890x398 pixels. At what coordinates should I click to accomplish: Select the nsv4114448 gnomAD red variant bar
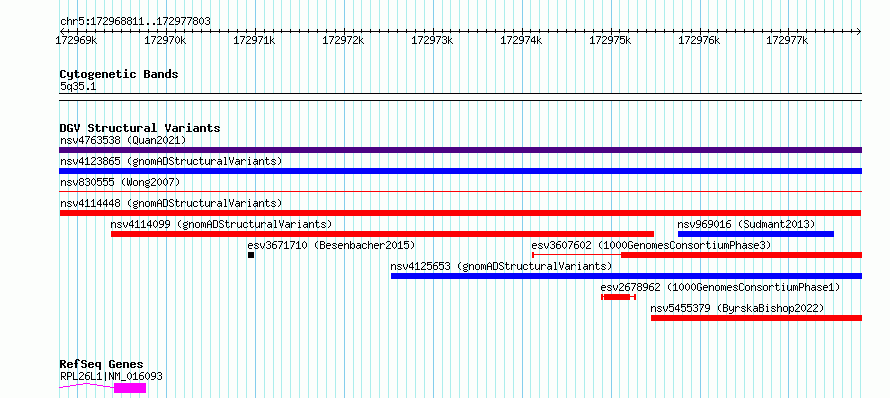[x=460, y=213]
